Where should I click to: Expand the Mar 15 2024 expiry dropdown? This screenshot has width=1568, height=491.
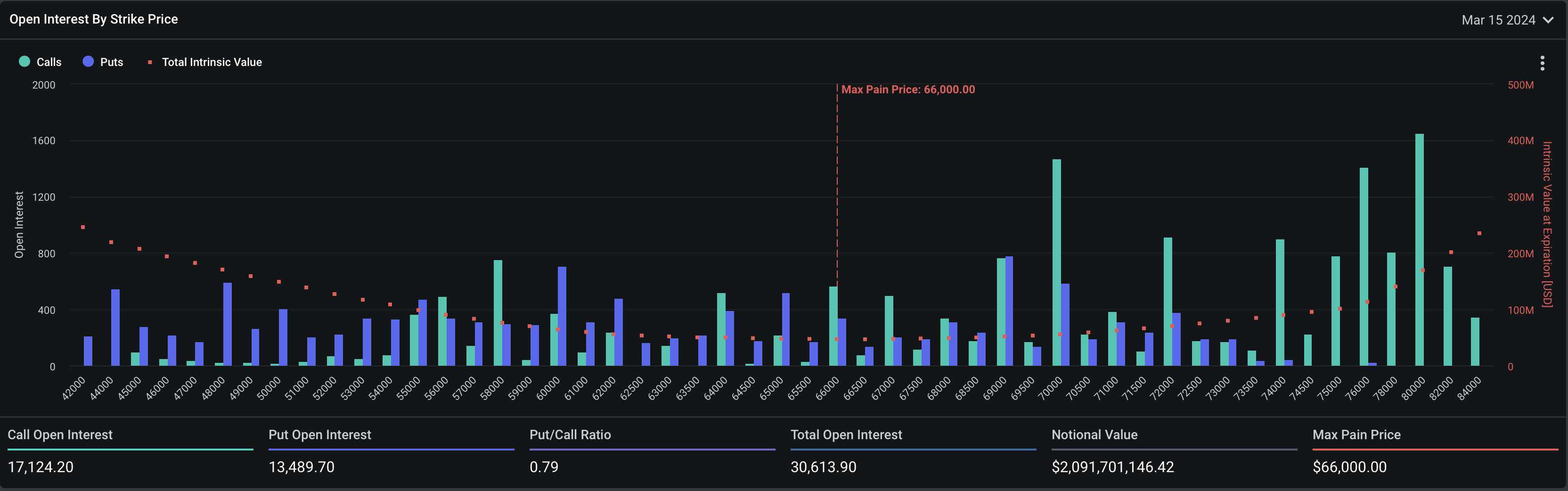(x=1498, y=20)
